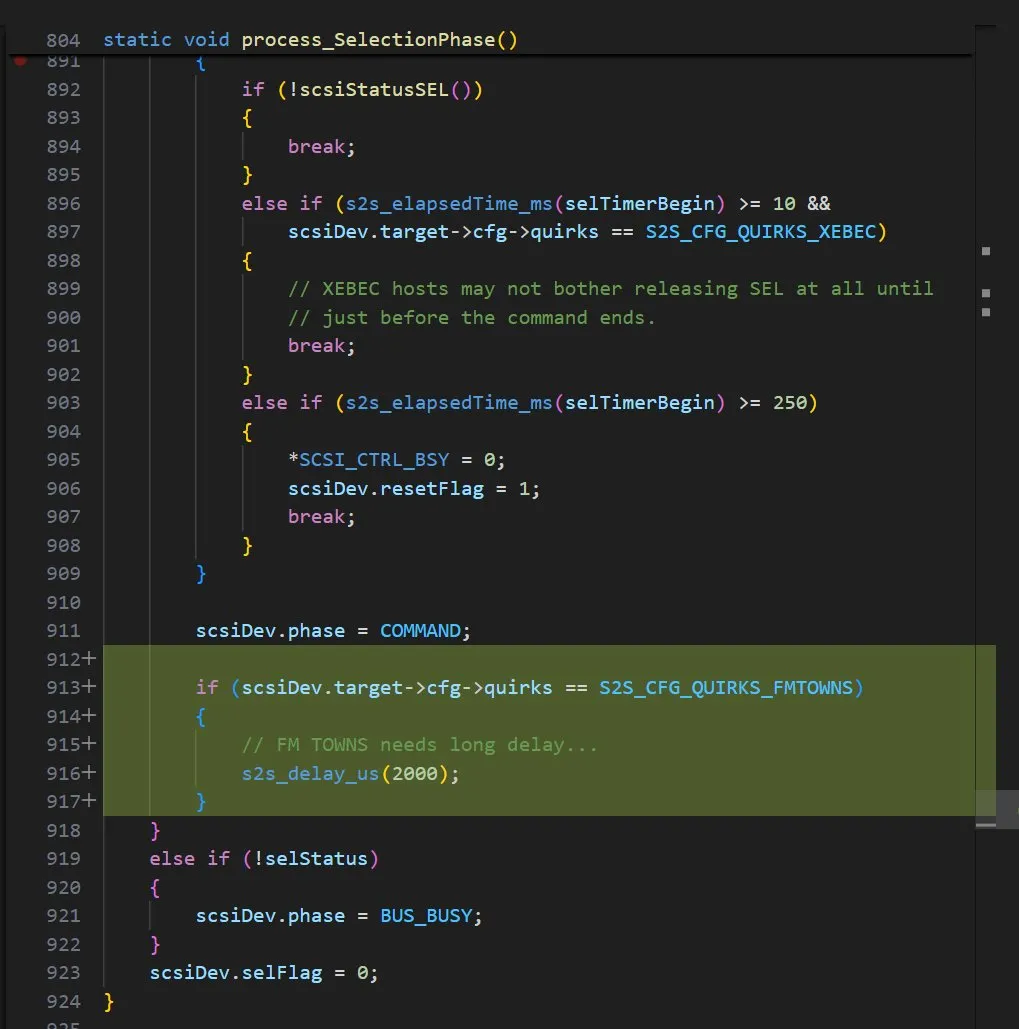
Task: Click the comment starting with XEBEC hosts
Action: click(x=610, y=289)
